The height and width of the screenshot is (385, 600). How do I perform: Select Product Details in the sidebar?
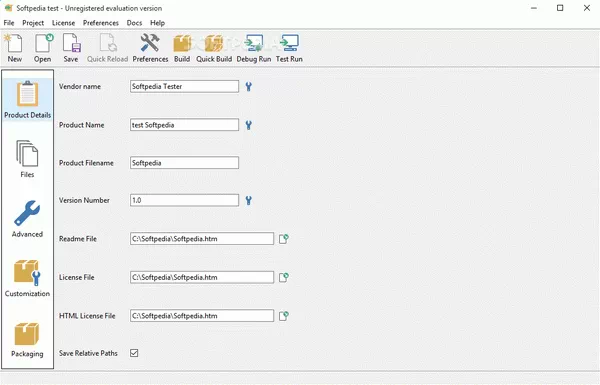pyautogui.click(x=27, y=100)
